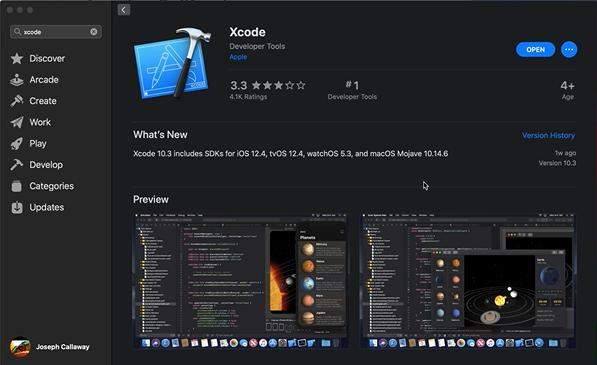Click the Work paper plane icon
This screenshot has width=597, height=365.
(16, 122)
